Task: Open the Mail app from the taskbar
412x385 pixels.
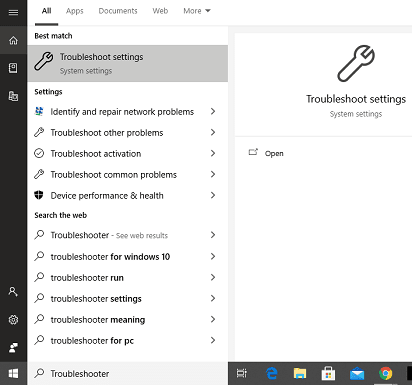Action: pyautogui.click(x=357, y=374)
